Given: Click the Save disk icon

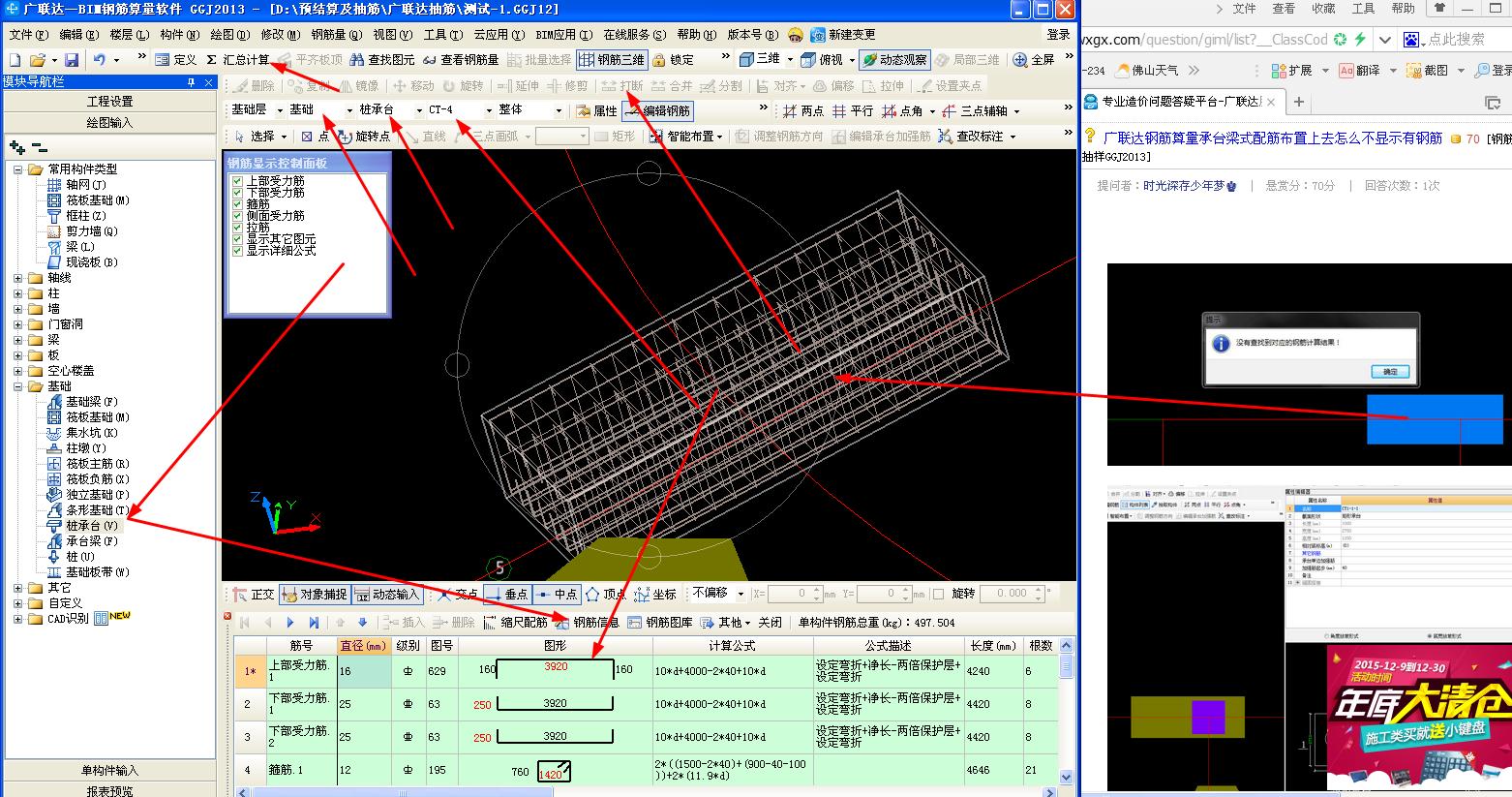Looking at the screenshot, I should pos(70,60).
